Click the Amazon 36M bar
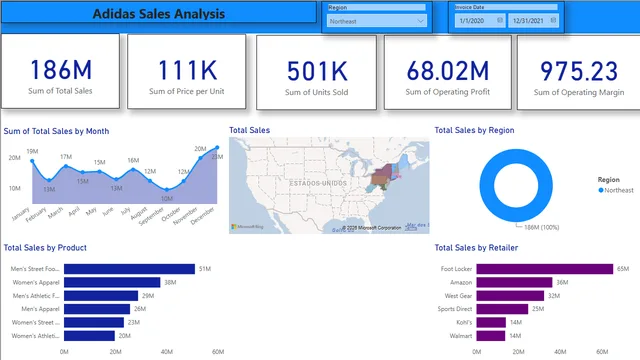Image resolution: width=640 pixels, height=360 pixels. tap(514, 282)
